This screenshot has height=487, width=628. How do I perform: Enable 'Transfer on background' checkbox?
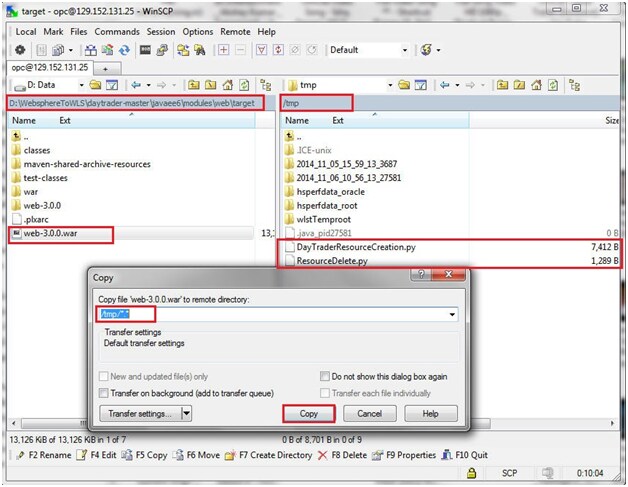pos(104,393)
